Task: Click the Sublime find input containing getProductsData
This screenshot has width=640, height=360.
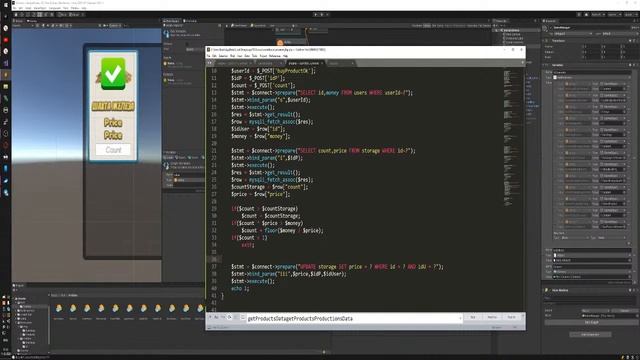Action: click(x=353, y=318)
